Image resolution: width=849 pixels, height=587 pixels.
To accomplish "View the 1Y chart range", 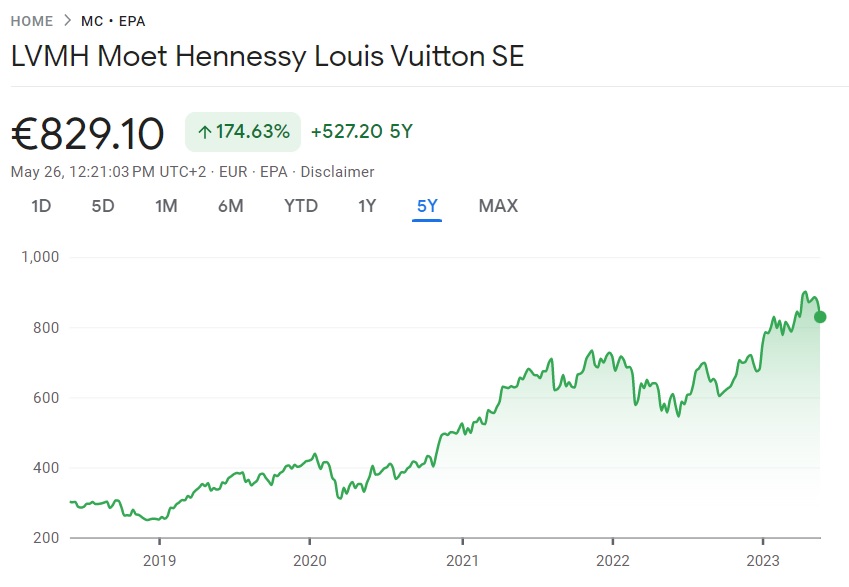I will [367, 206].
